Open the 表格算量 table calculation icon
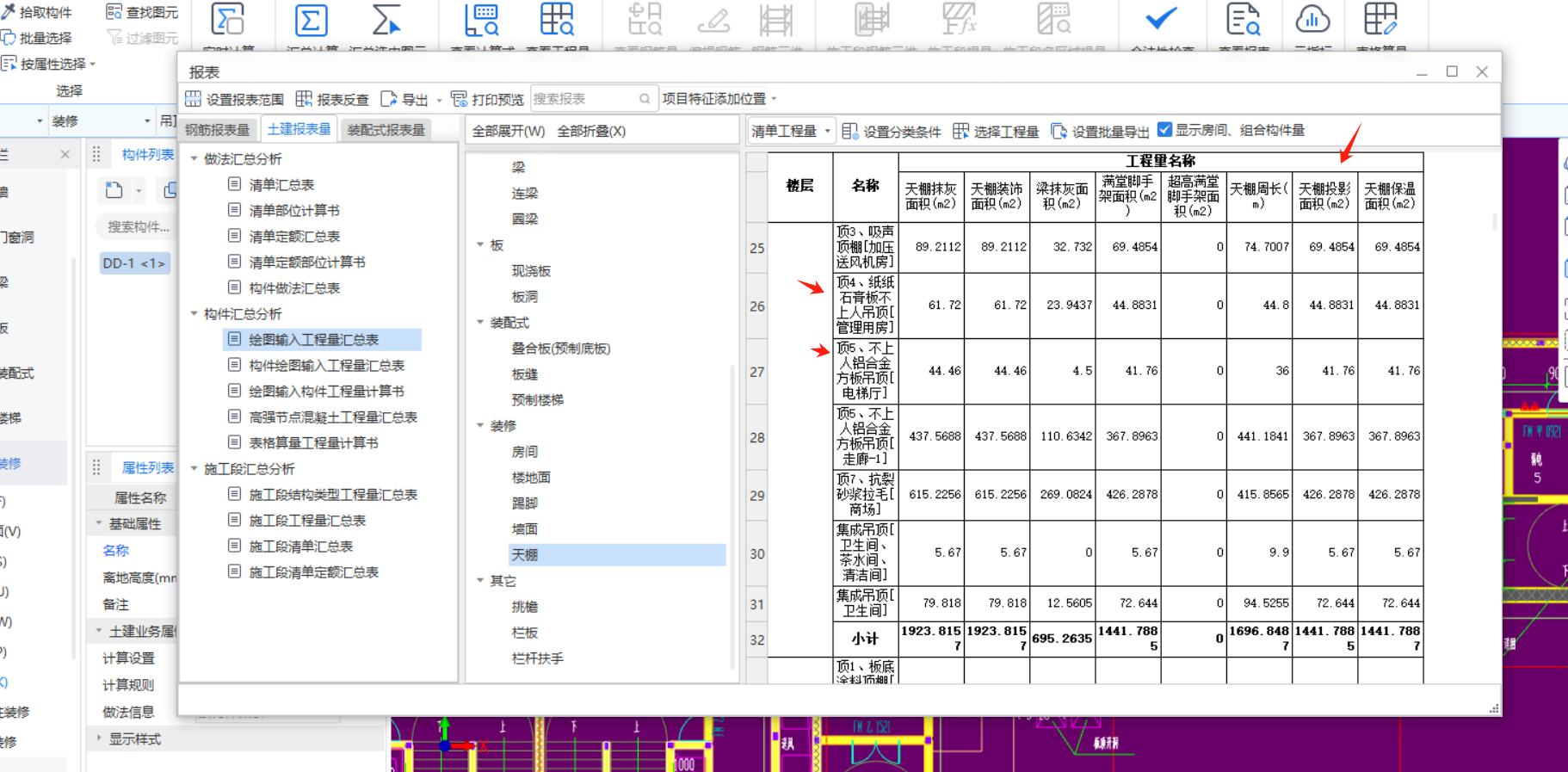This screenshot has height=772, width=1568. [1380, 20]
